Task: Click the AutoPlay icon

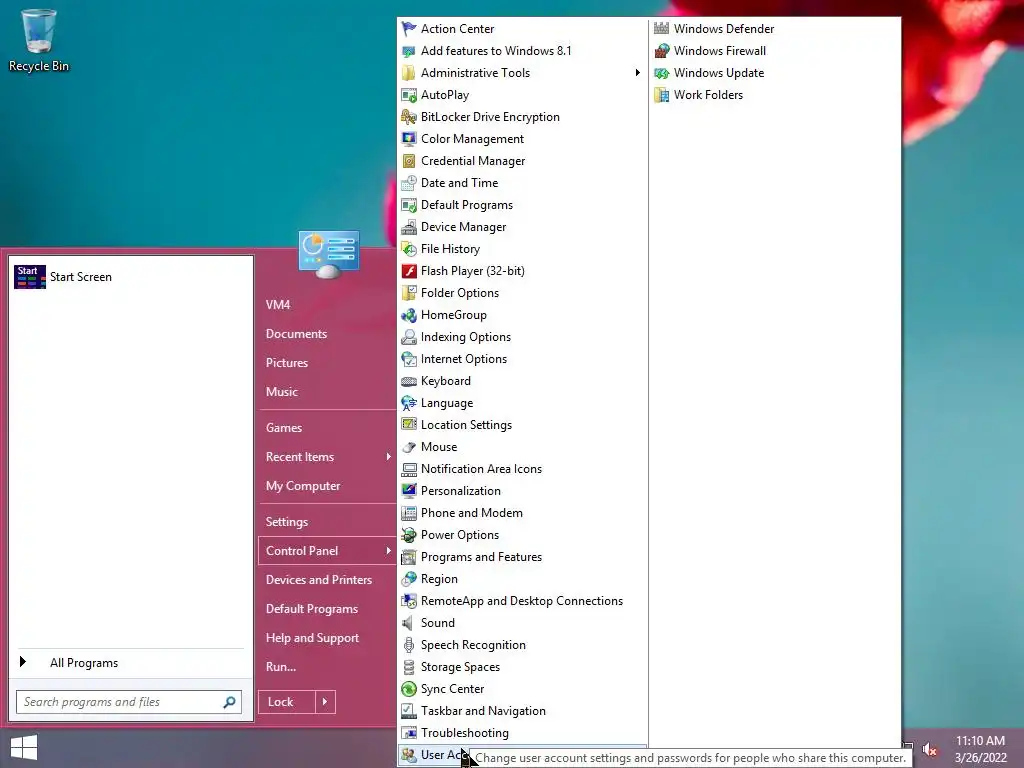Action: tap(409, 95)
